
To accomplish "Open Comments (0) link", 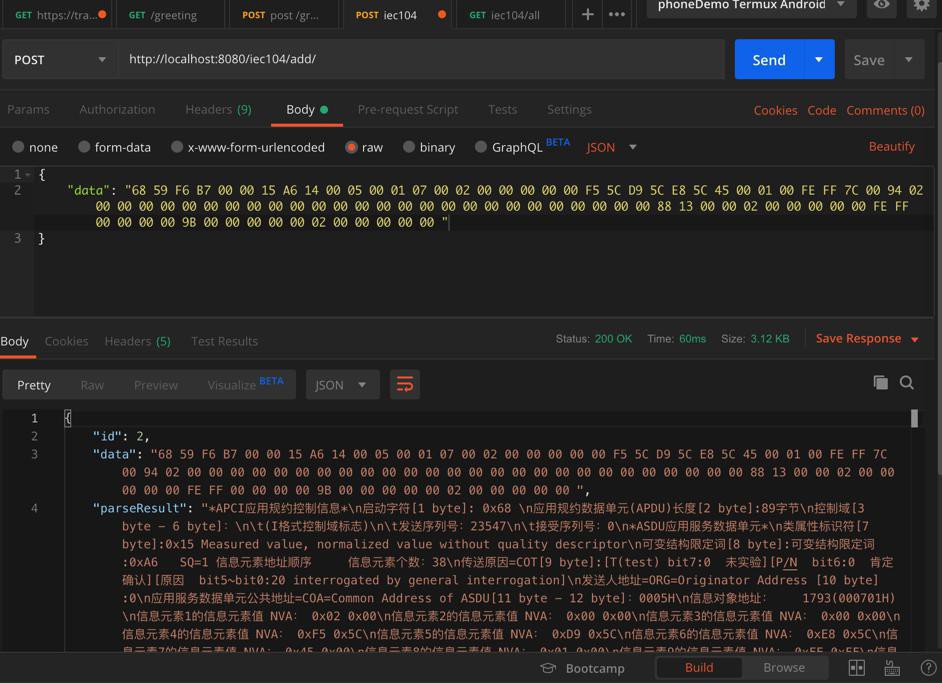I will [x=885, y=111].
